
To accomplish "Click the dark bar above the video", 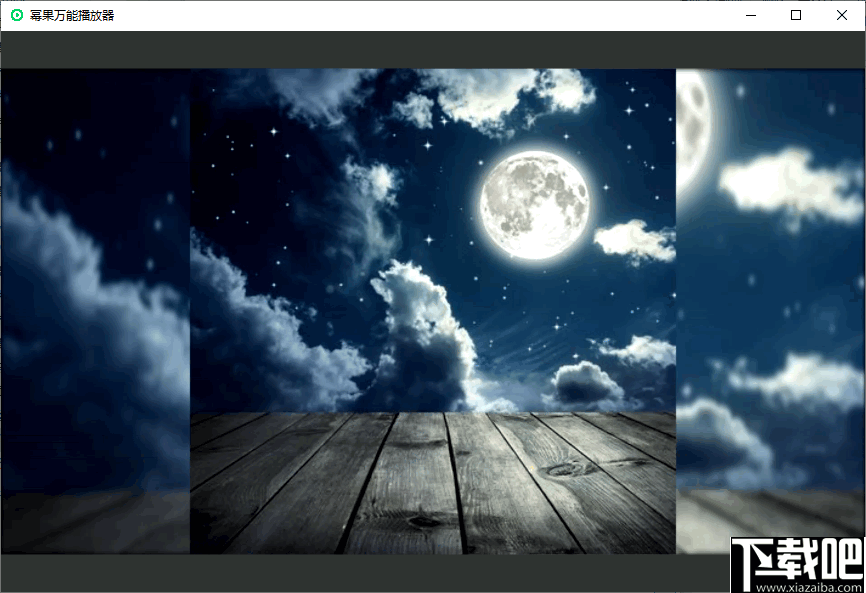I will pos(433,50).
